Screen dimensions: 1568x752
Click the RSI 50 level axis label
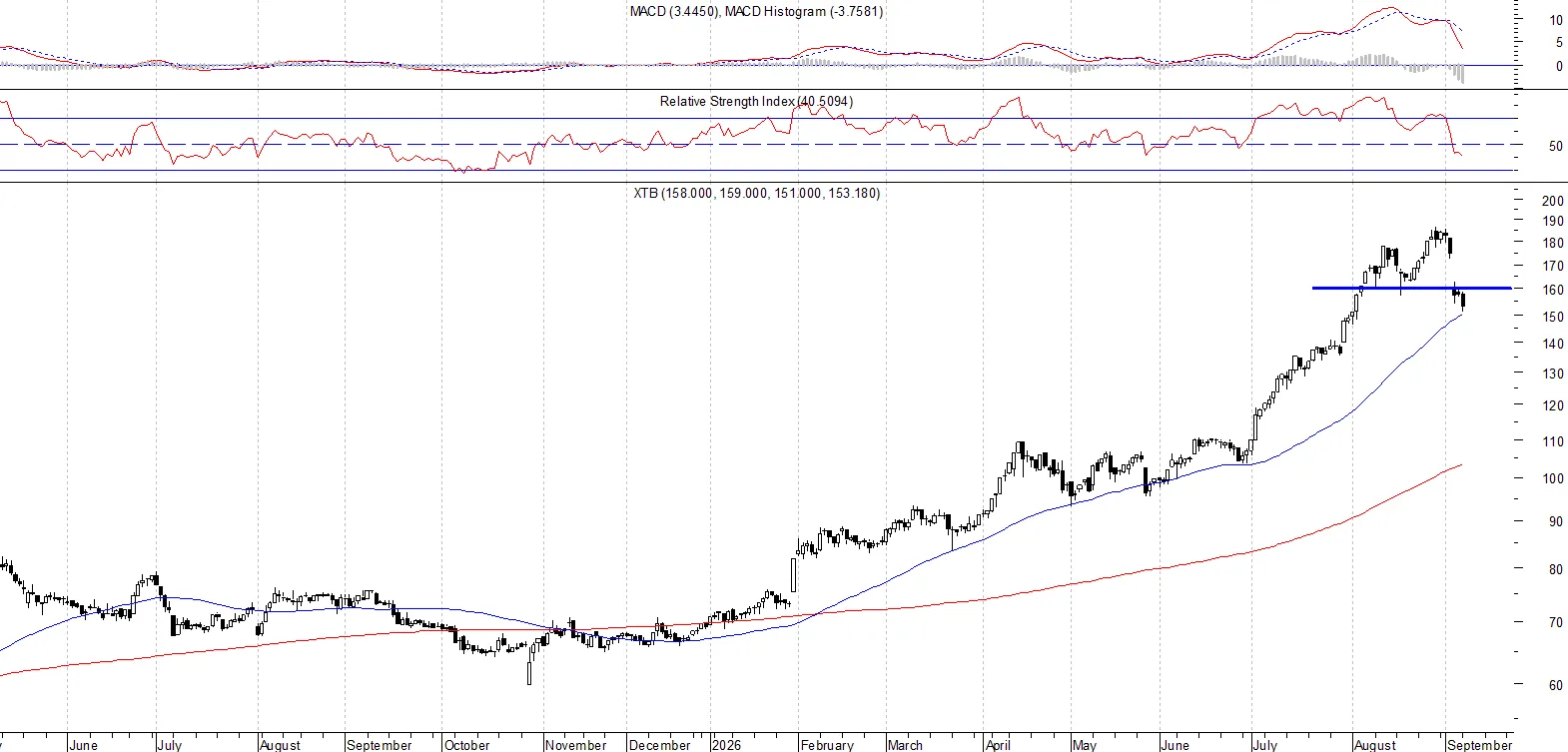1556,146
